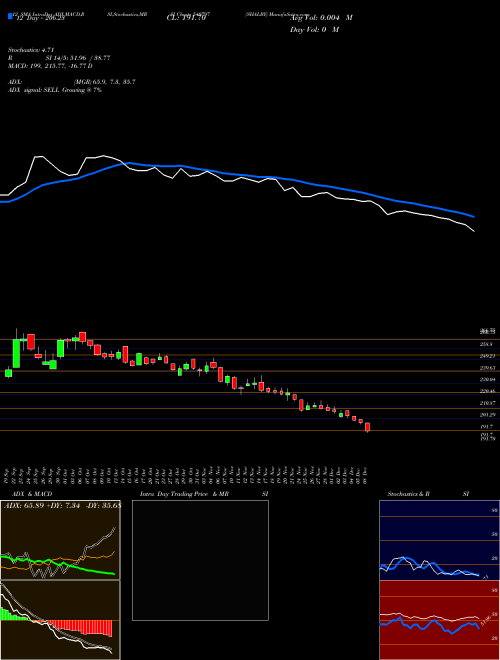Click the "MACD: 199, 215.77, -16.77 D" line
Screen dimensions: 500x660
click(x=50, y=66)
